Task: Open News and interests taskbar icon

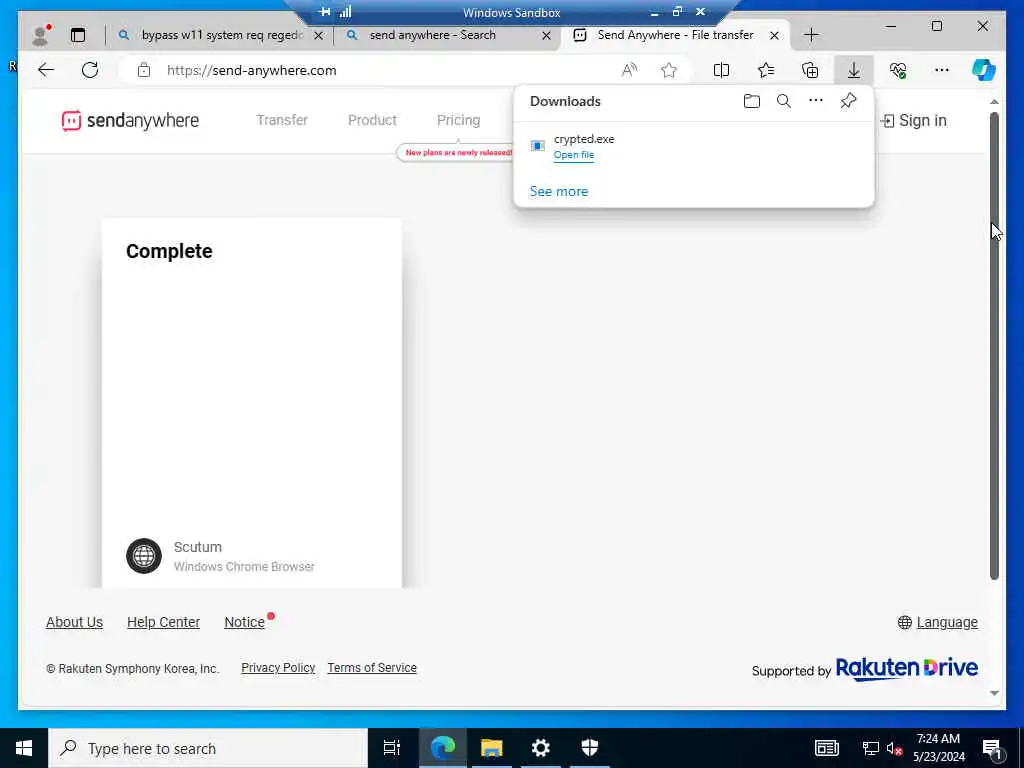Action: coord(827,748)
